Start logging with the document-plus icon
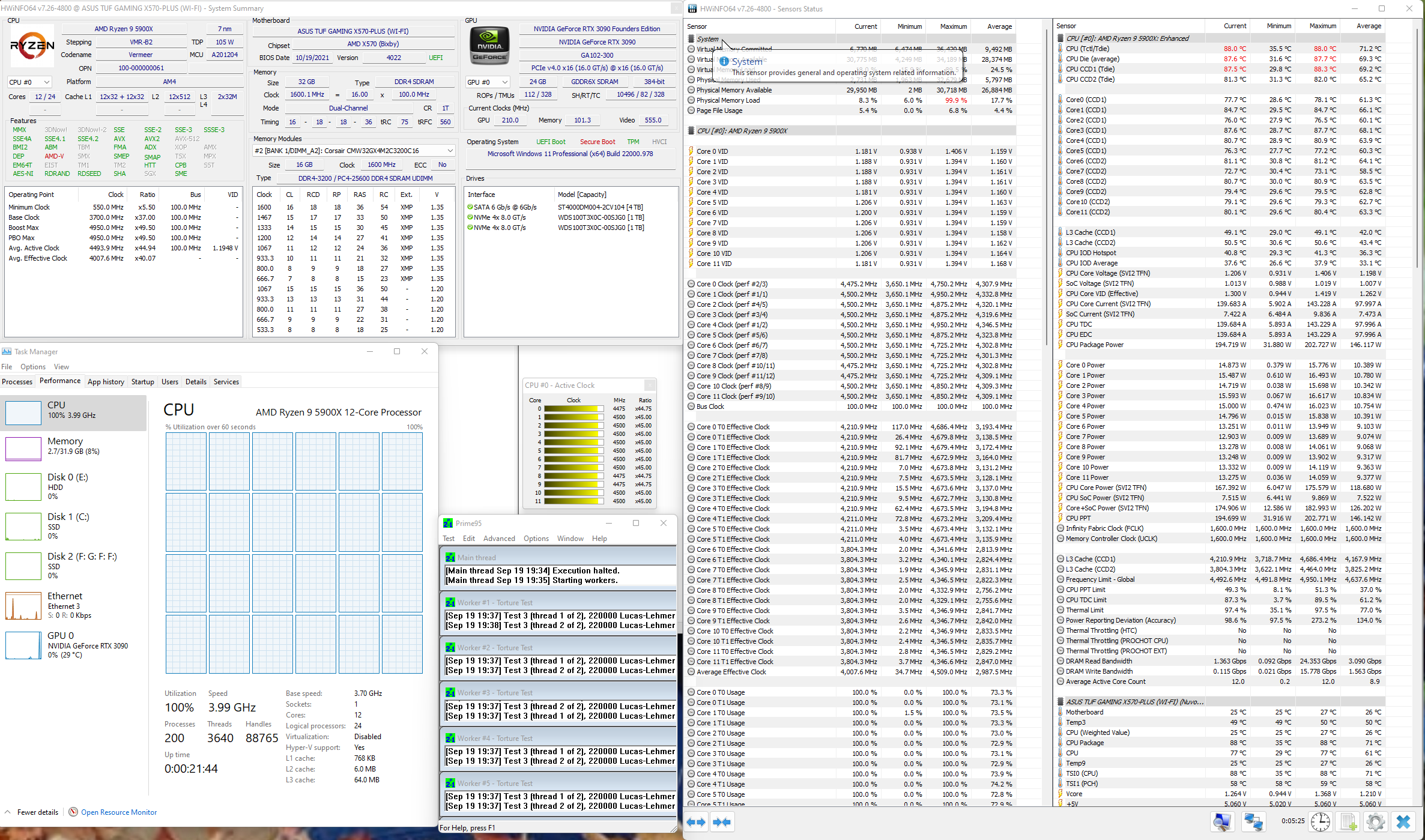Image resolution: width=1425 pixels, height=840 pixels. point(1349,821)
